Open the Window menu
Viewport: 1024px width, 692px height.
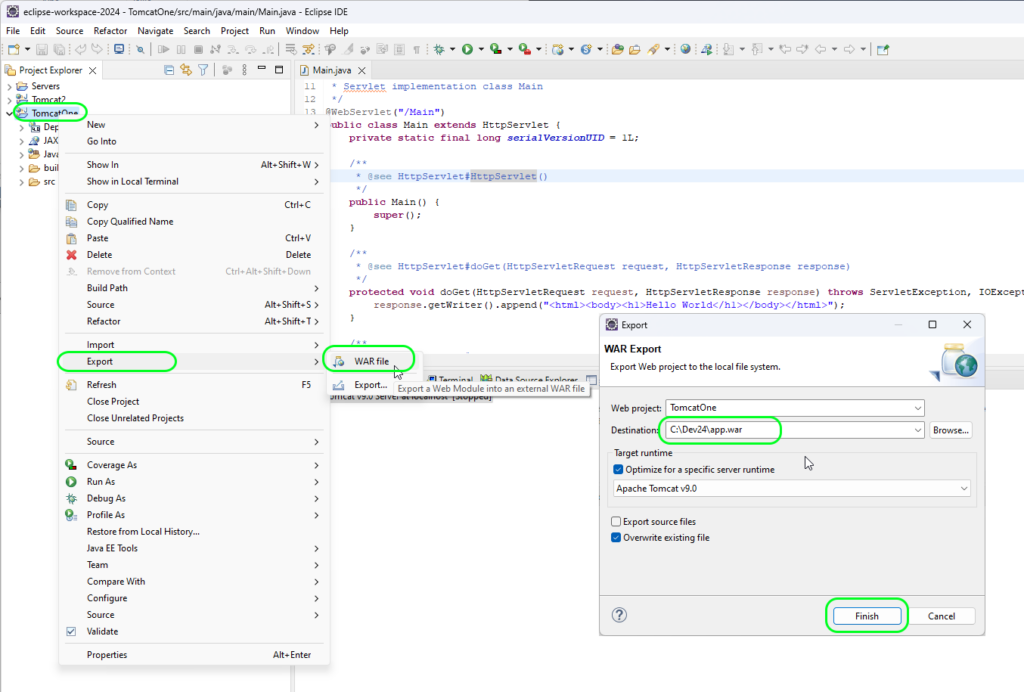point(302,31)
